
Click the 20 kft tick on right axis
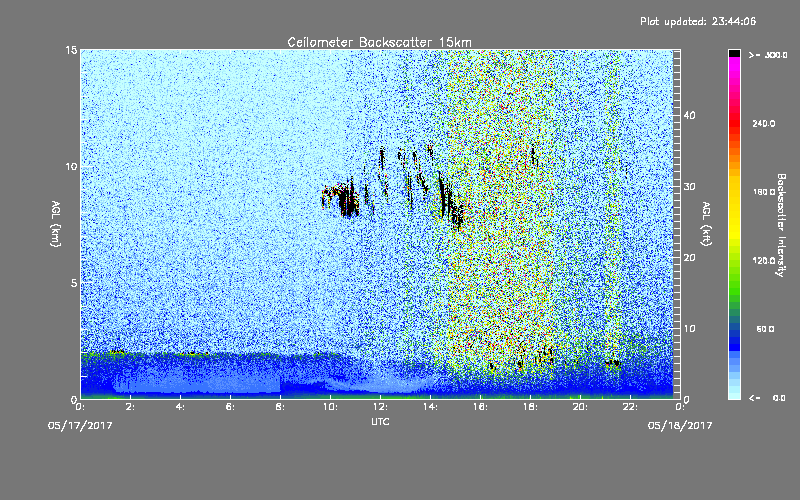click(689, 258)
